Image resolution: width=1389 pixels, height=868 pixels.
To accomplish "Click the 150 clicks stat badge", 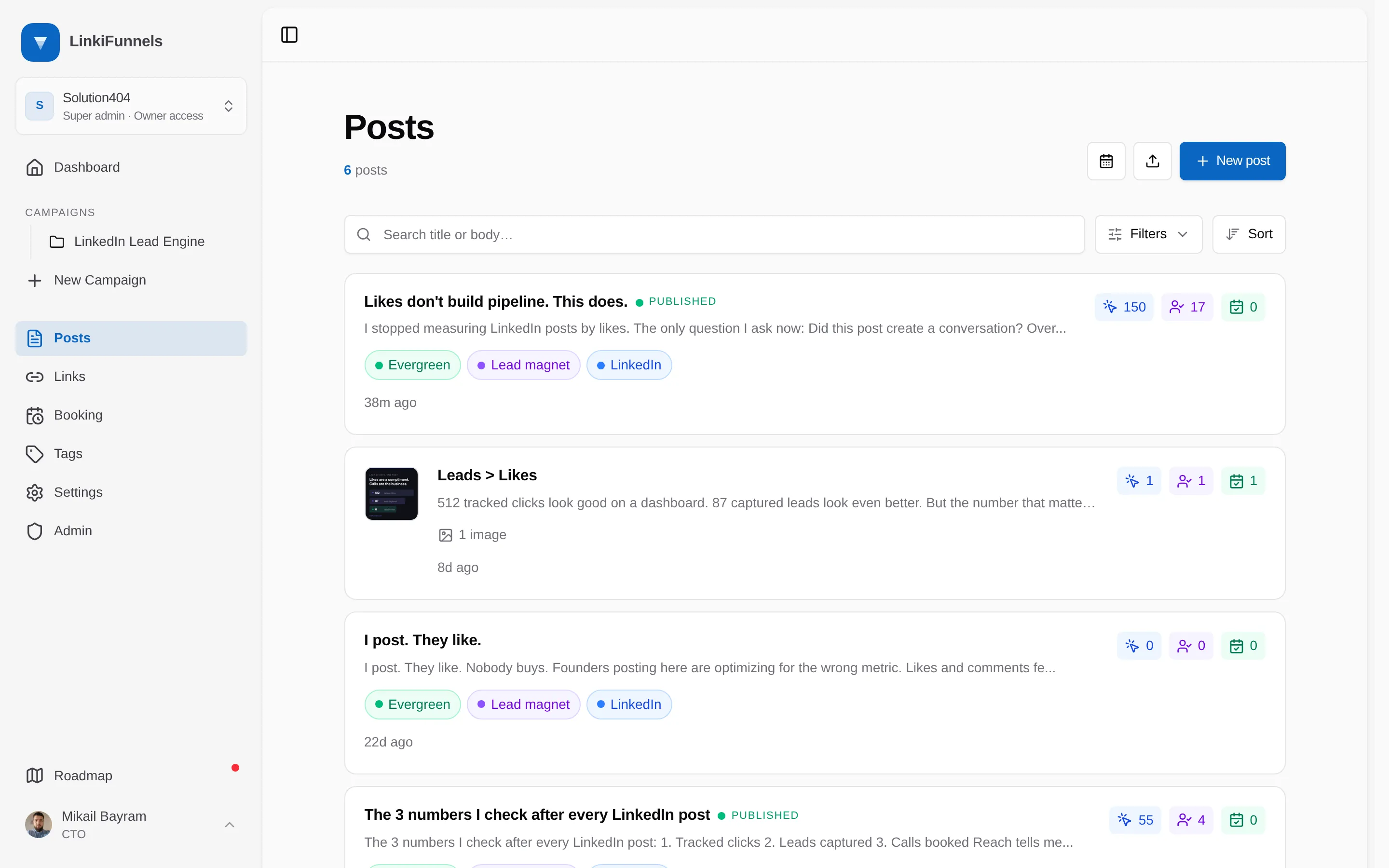I will (1124, 307).
